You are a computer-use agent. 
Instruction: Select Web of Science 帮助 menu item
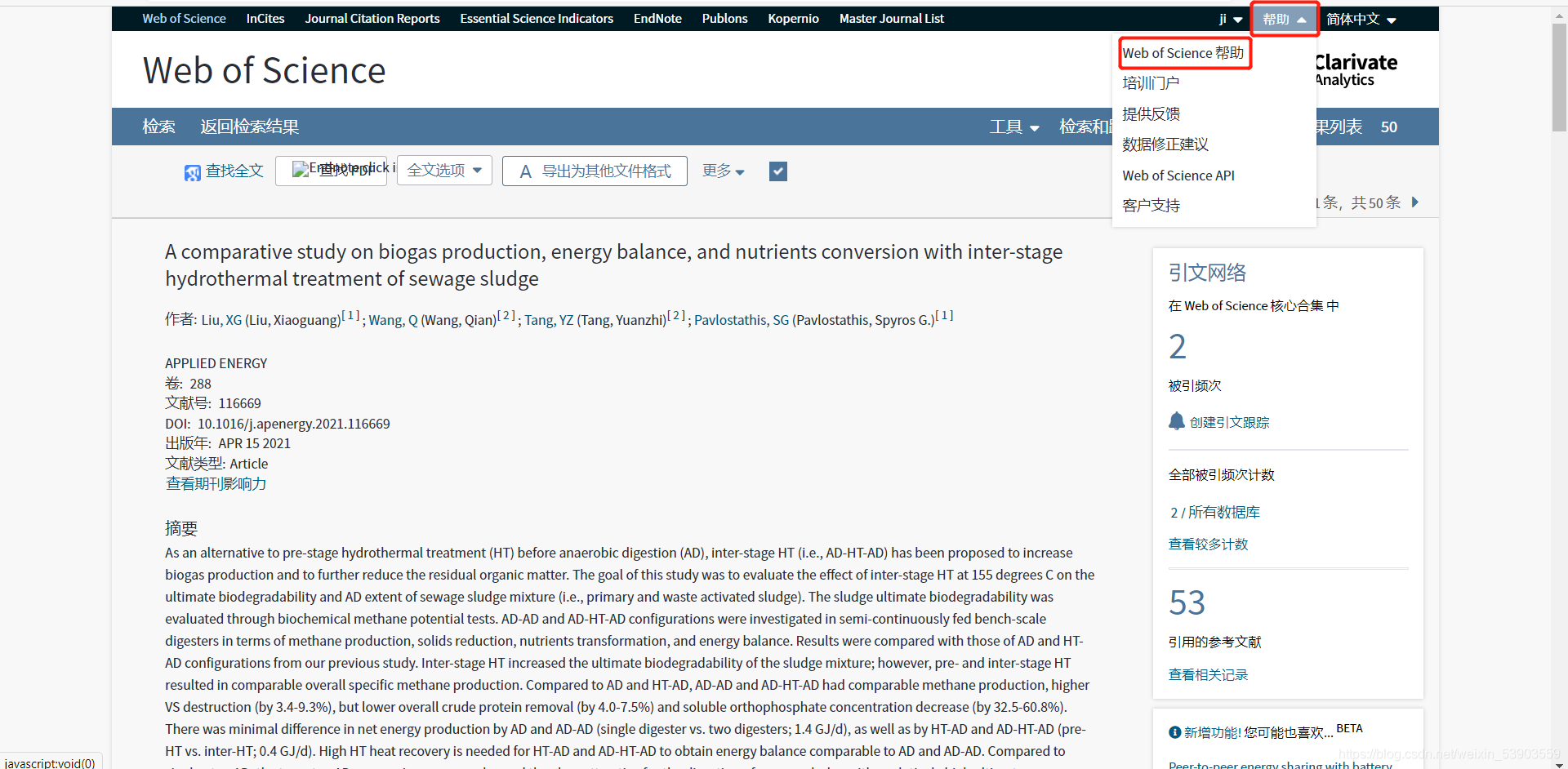[1183, 53]
